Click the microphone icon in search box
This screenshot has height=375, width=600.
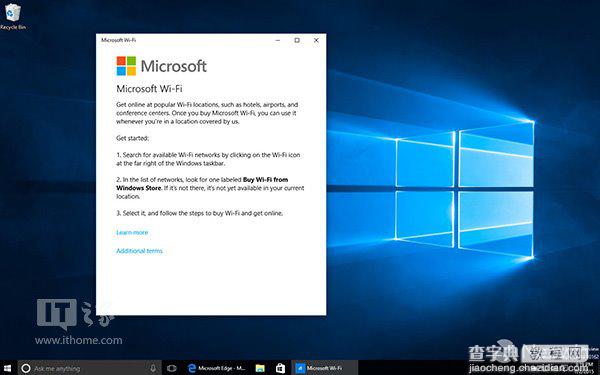click(x=153, y=368)
